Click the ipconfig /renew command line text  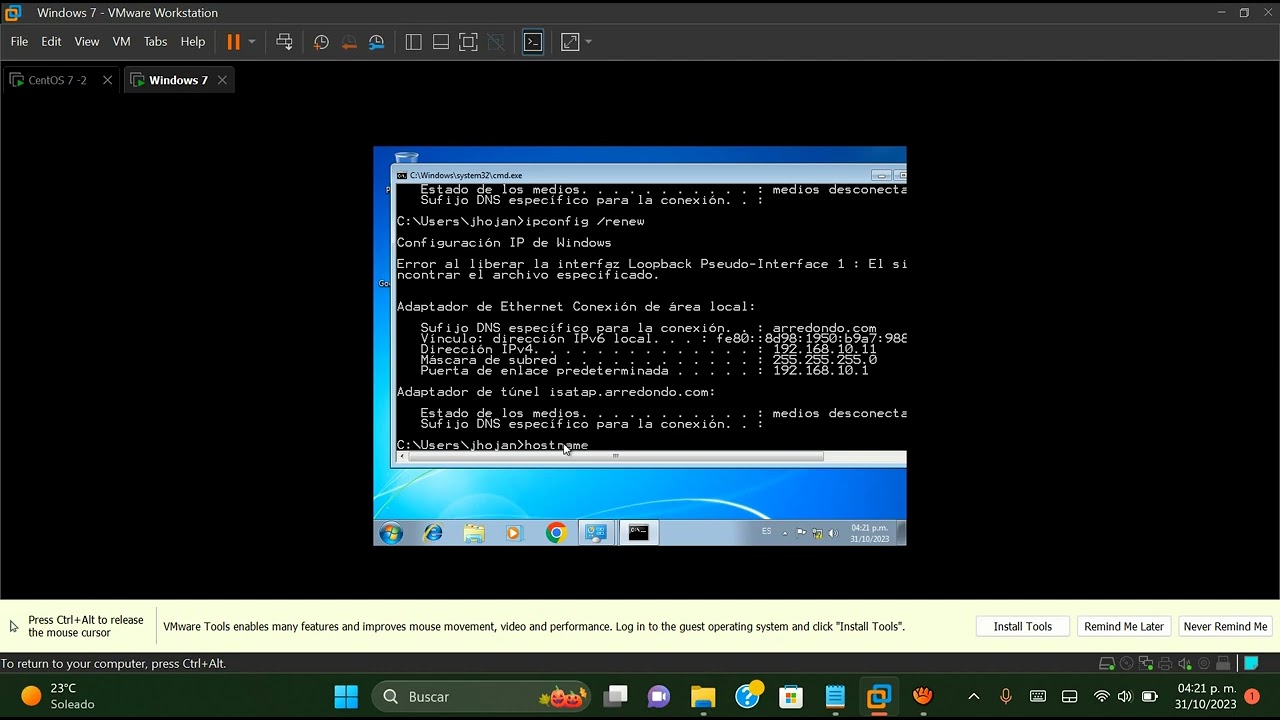click(x=585, y=222)
